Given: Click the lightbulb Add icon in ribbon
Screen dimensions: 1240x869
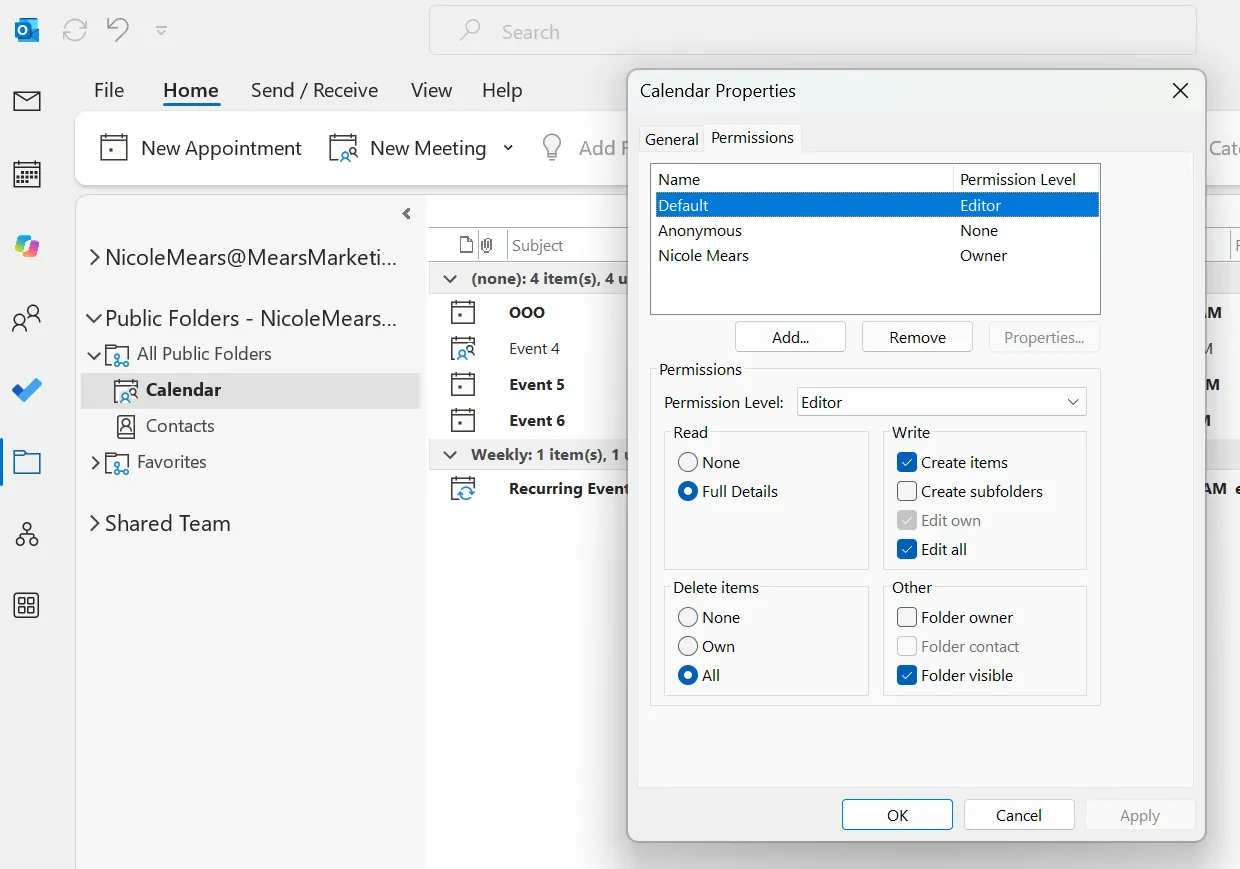Looking at the screenshot, I should 552,148.
